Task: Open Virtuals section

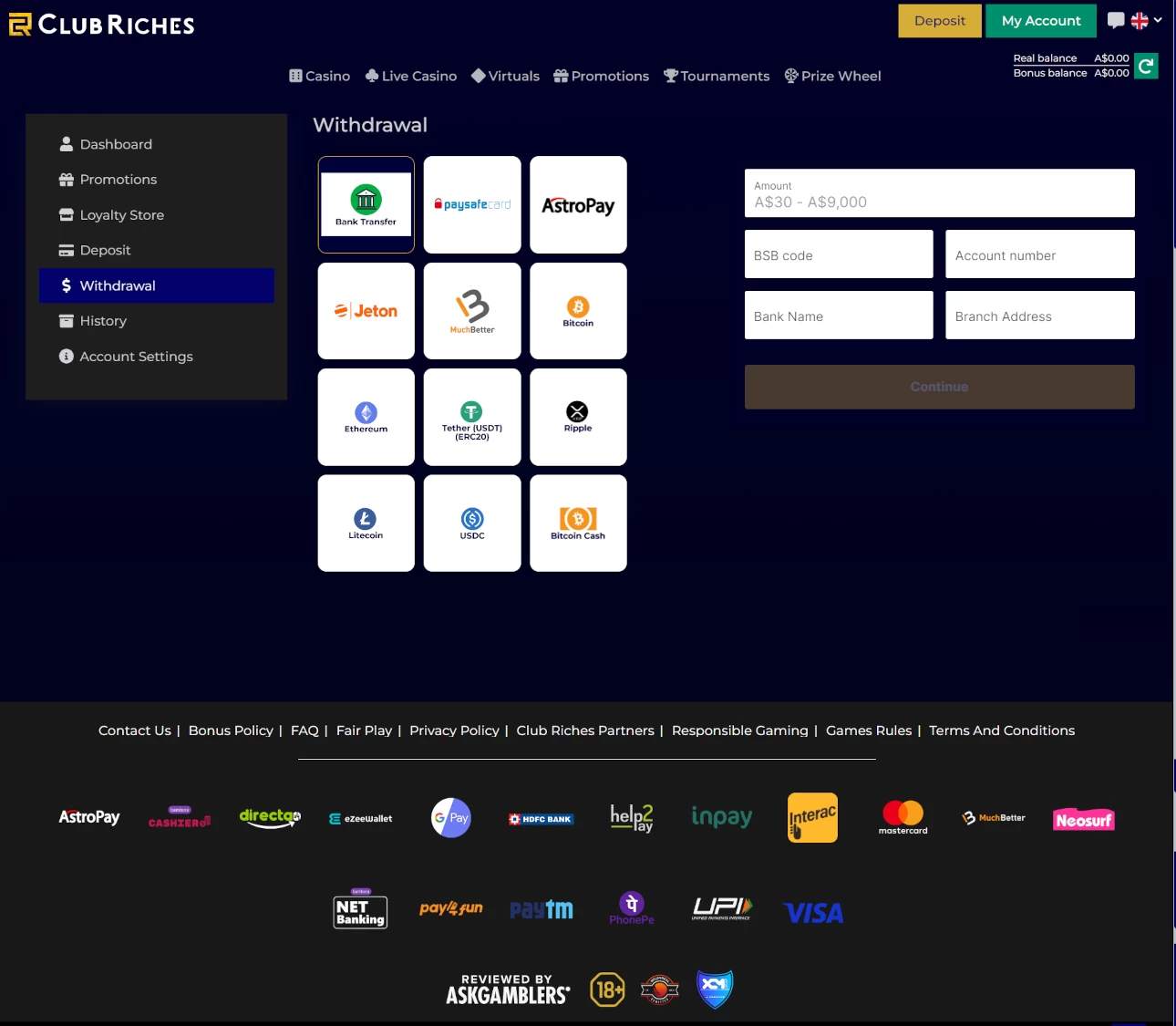Action: 506,76
